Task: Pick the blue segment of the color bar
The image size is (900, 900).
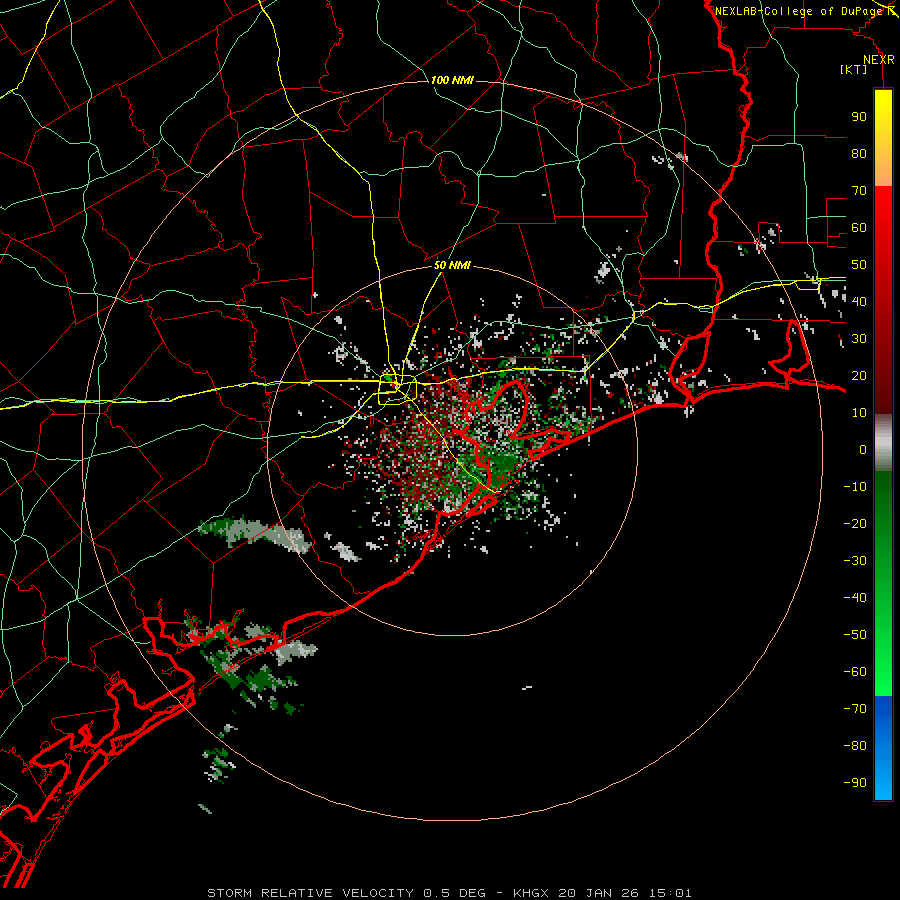Action: pos(883,748)
